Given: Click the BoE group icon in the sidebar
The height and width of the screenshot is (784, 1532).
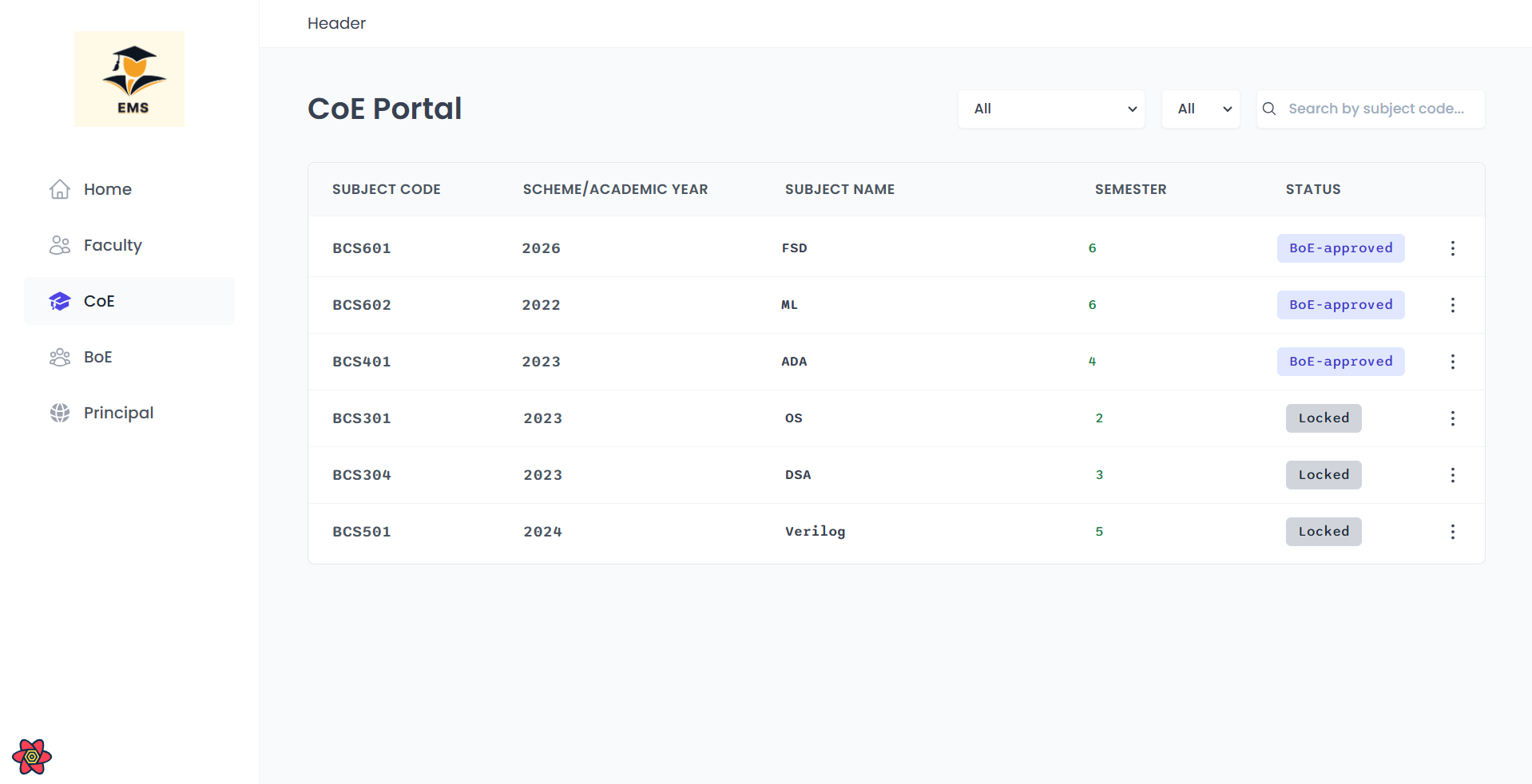Looking at the screenshot, I should (x=59, y=357).
